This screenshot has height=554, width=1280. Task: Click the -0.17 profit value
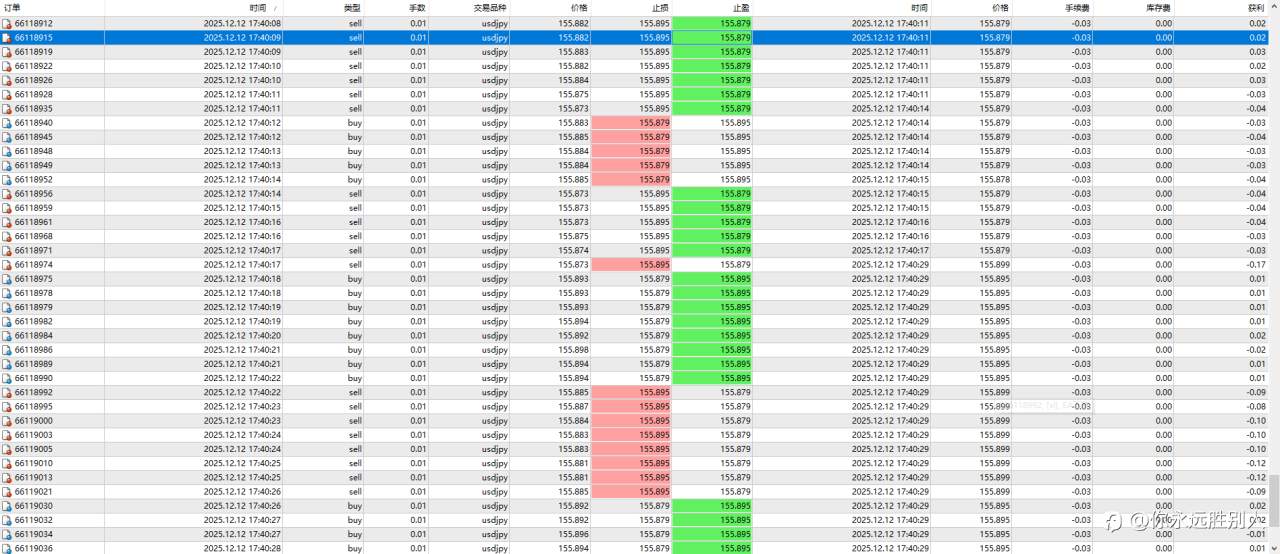click(1255, 264)
